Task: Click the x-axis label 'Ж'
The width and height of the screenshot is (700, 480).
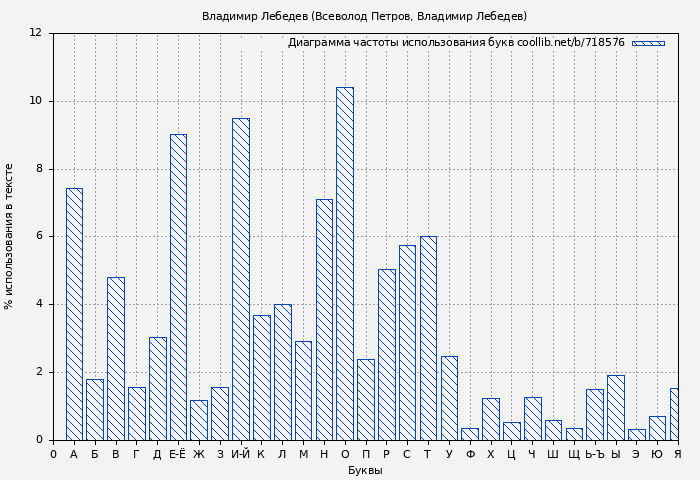Action: click(x=199, y=454)
